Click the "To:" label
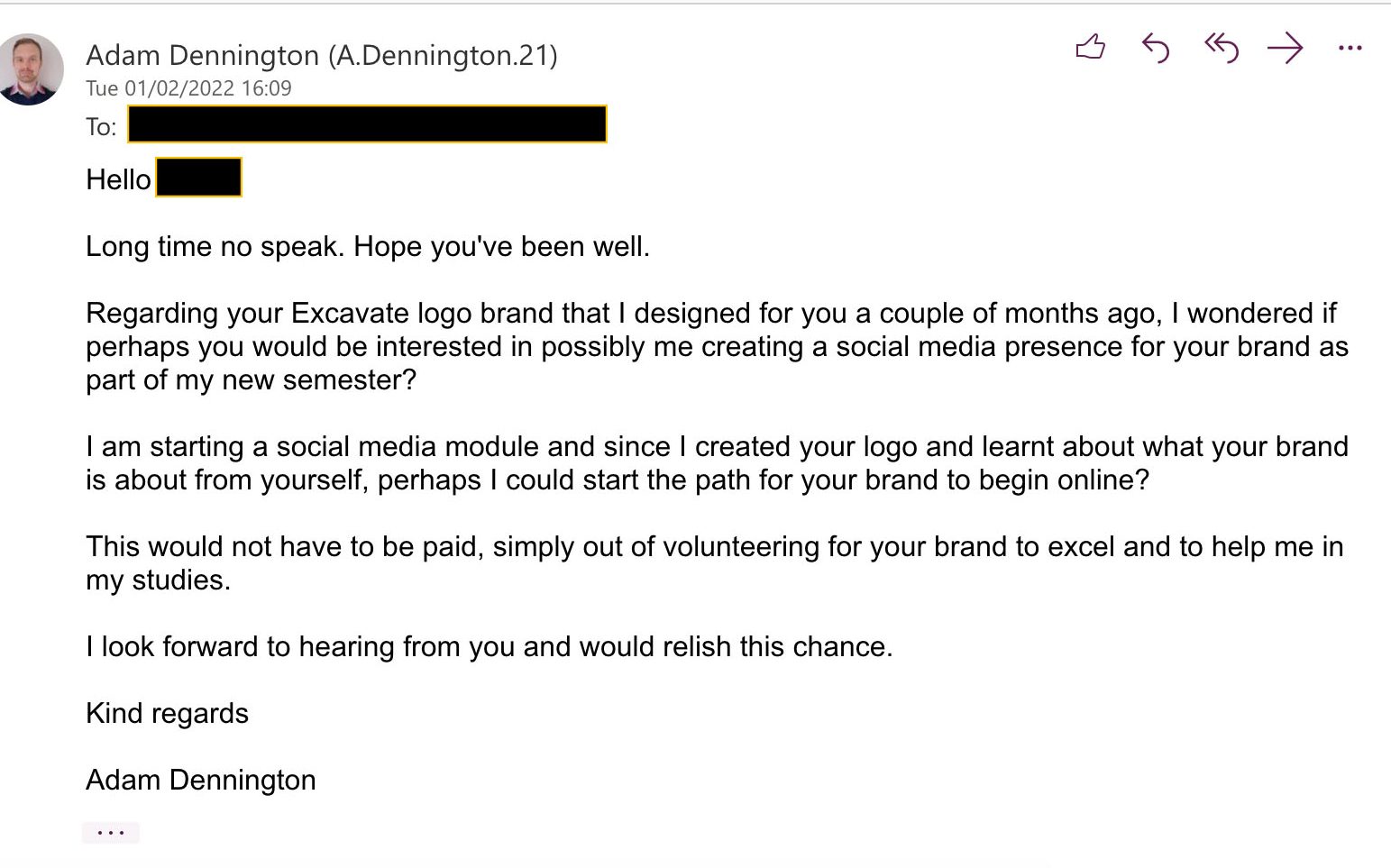Screen dimensions: 1391x868 point(101,127)
